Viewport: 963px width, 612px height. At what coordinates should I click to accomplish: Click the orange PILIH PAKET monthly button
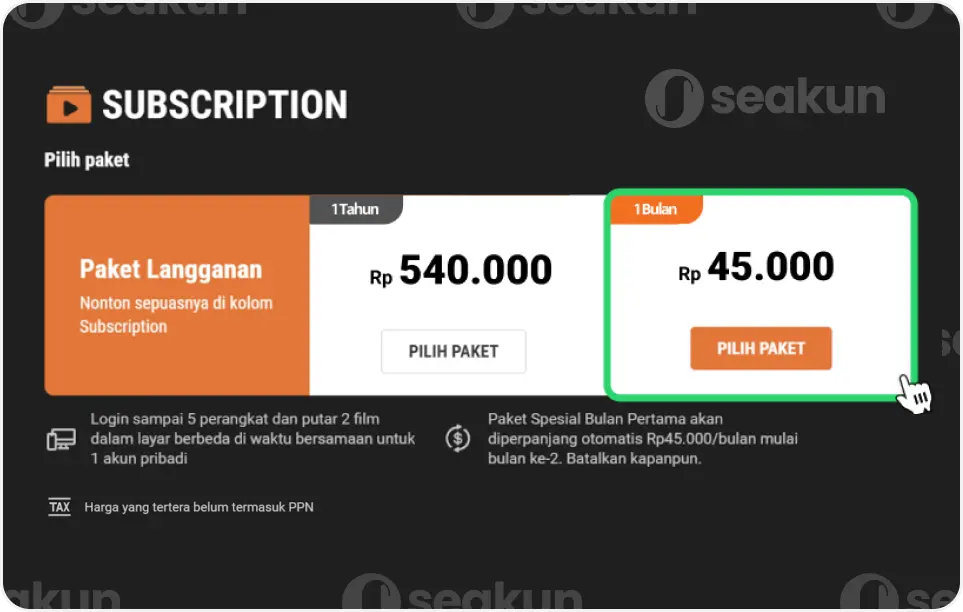(x=761, y=348)
